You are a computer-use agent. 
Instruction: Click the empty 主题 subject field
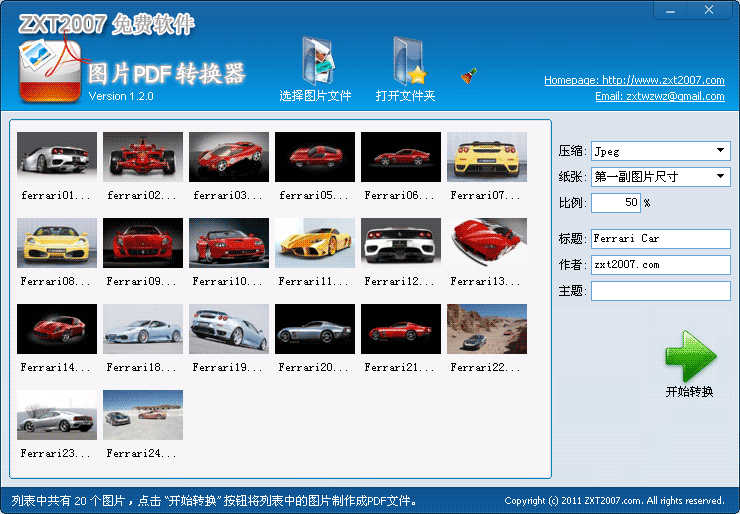[x=661, y=291]
